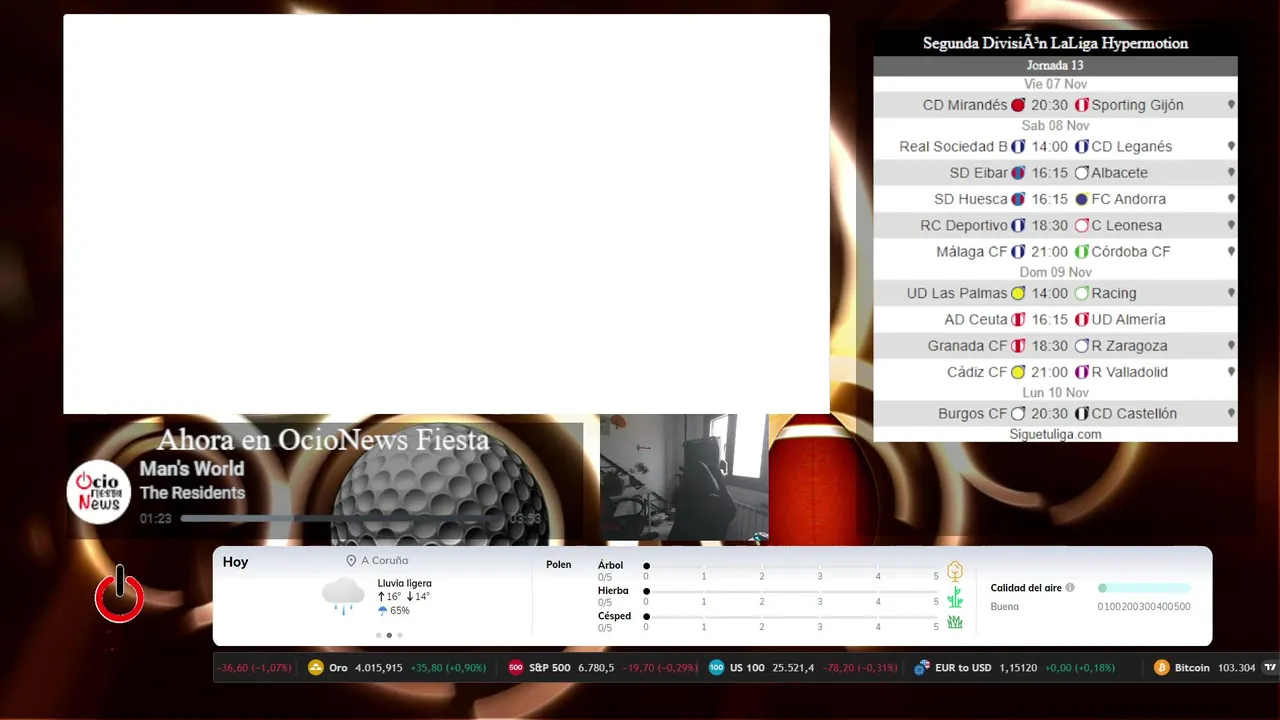Open the Siguetuliga.com link
1280x720 pixels.
click(1055, 434)
